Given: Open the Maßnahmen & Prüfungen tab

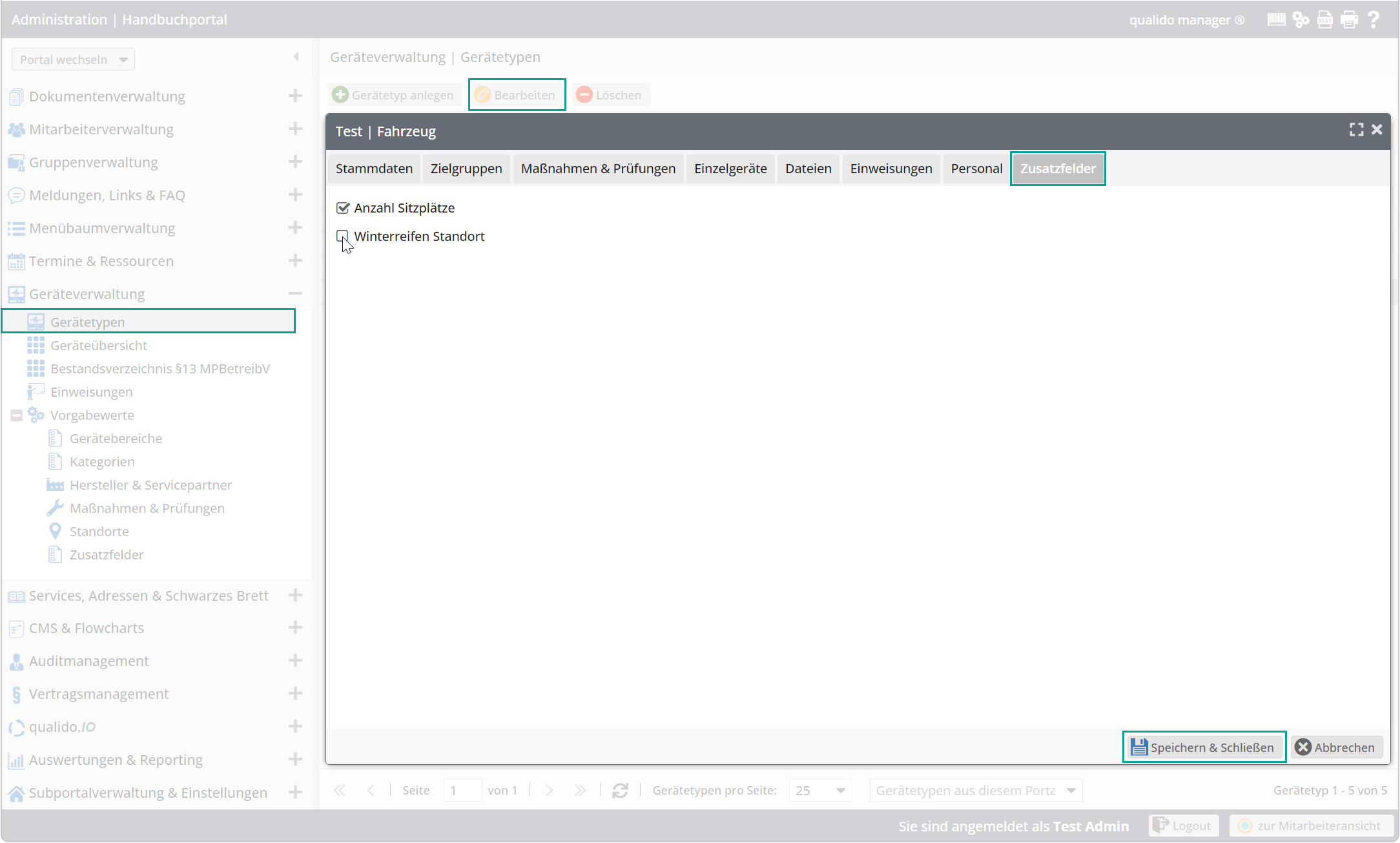Looking at the screenshot, I should 598,169.
